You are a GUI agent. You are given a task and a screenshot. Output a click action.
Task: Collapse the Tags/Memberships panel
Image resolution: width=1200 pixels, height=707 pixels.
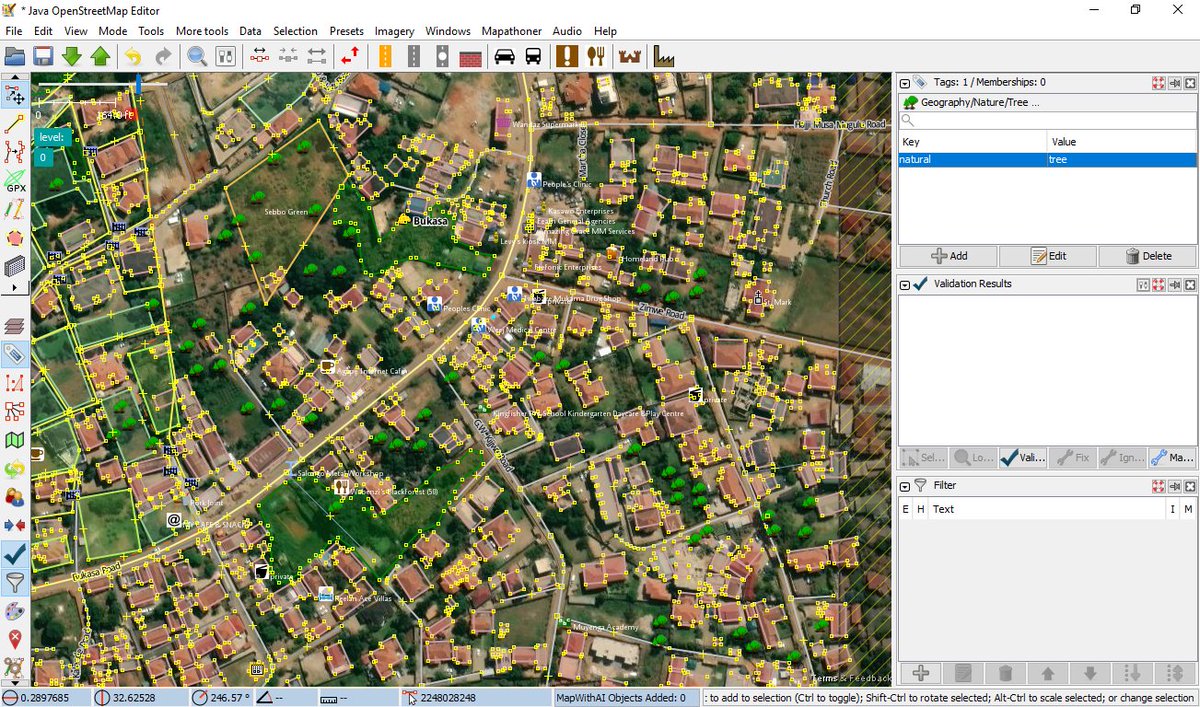[x=905, y=83]
